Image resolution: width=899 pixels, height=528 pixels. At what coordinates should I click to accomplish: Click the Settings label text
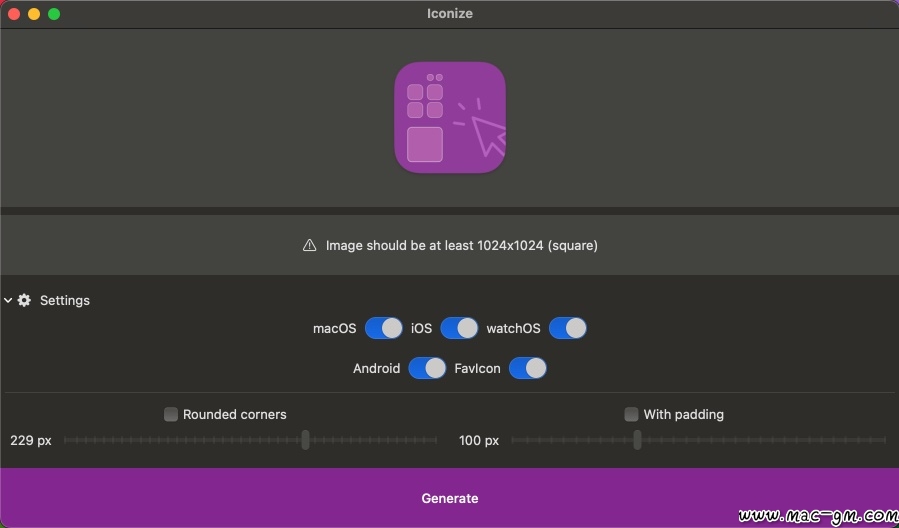point(65,300)
